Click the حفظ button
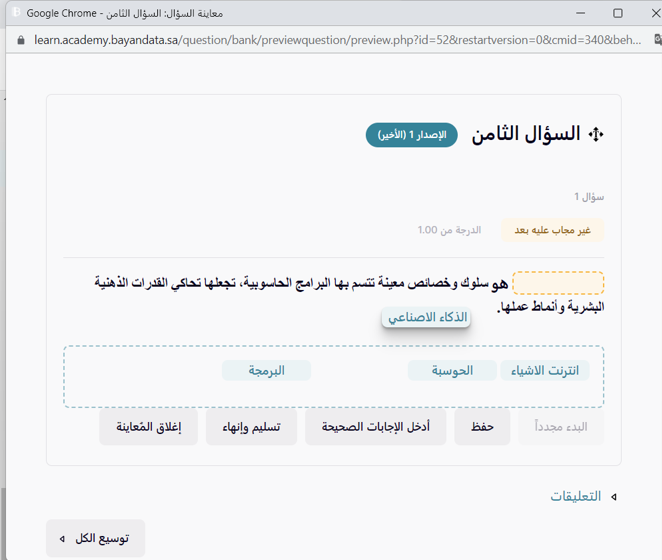Screen dimensions: 662x560 pyautogui.click(x=482, y=427)
